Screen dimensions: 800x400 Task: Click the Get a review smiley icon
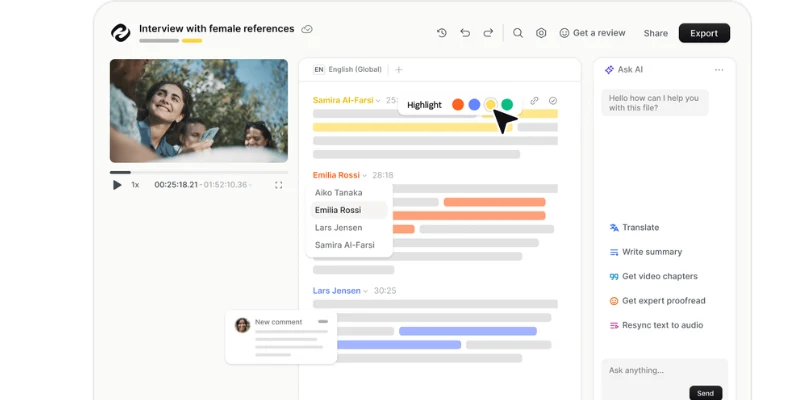tap(564, 33)
